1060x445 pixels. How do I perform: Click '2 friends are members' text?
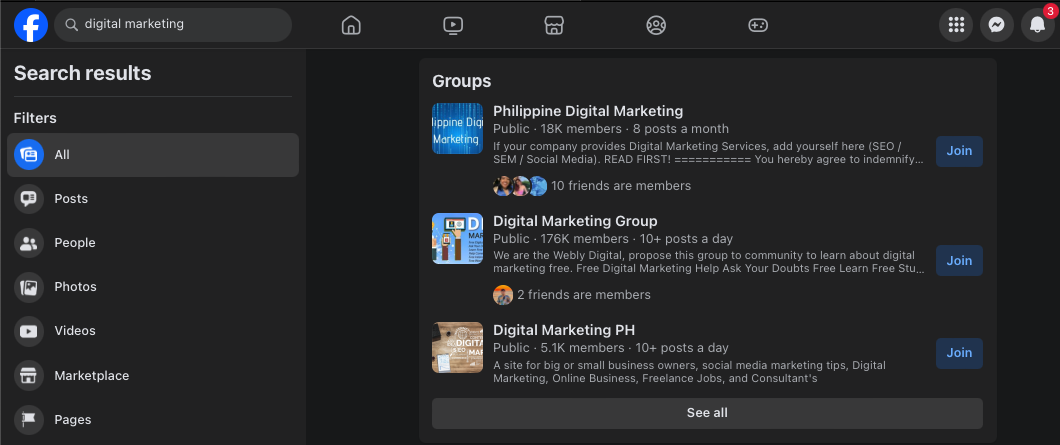pyautogui.click(x=584, y=295)
